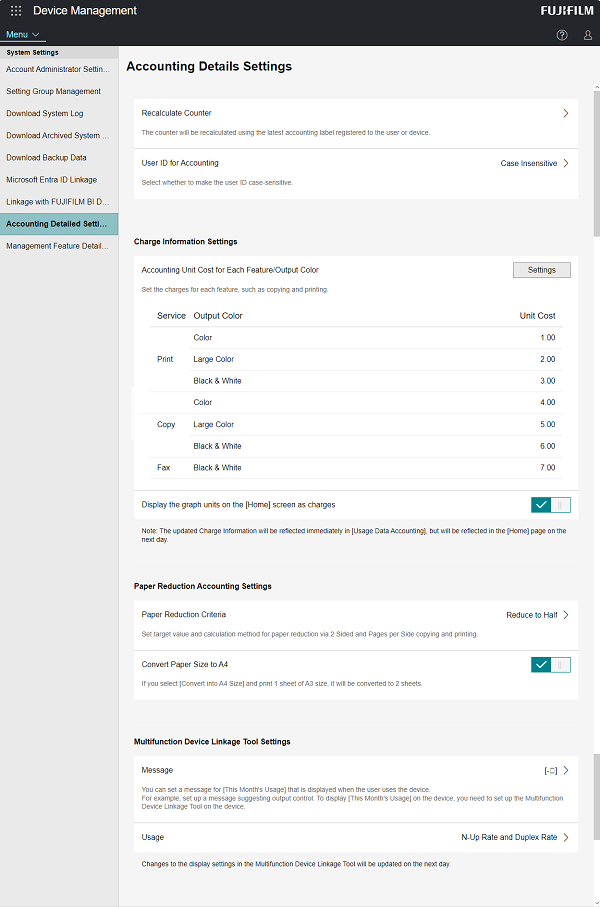
Task: Open the Usage setting chevron
Action: pos(565,838)
